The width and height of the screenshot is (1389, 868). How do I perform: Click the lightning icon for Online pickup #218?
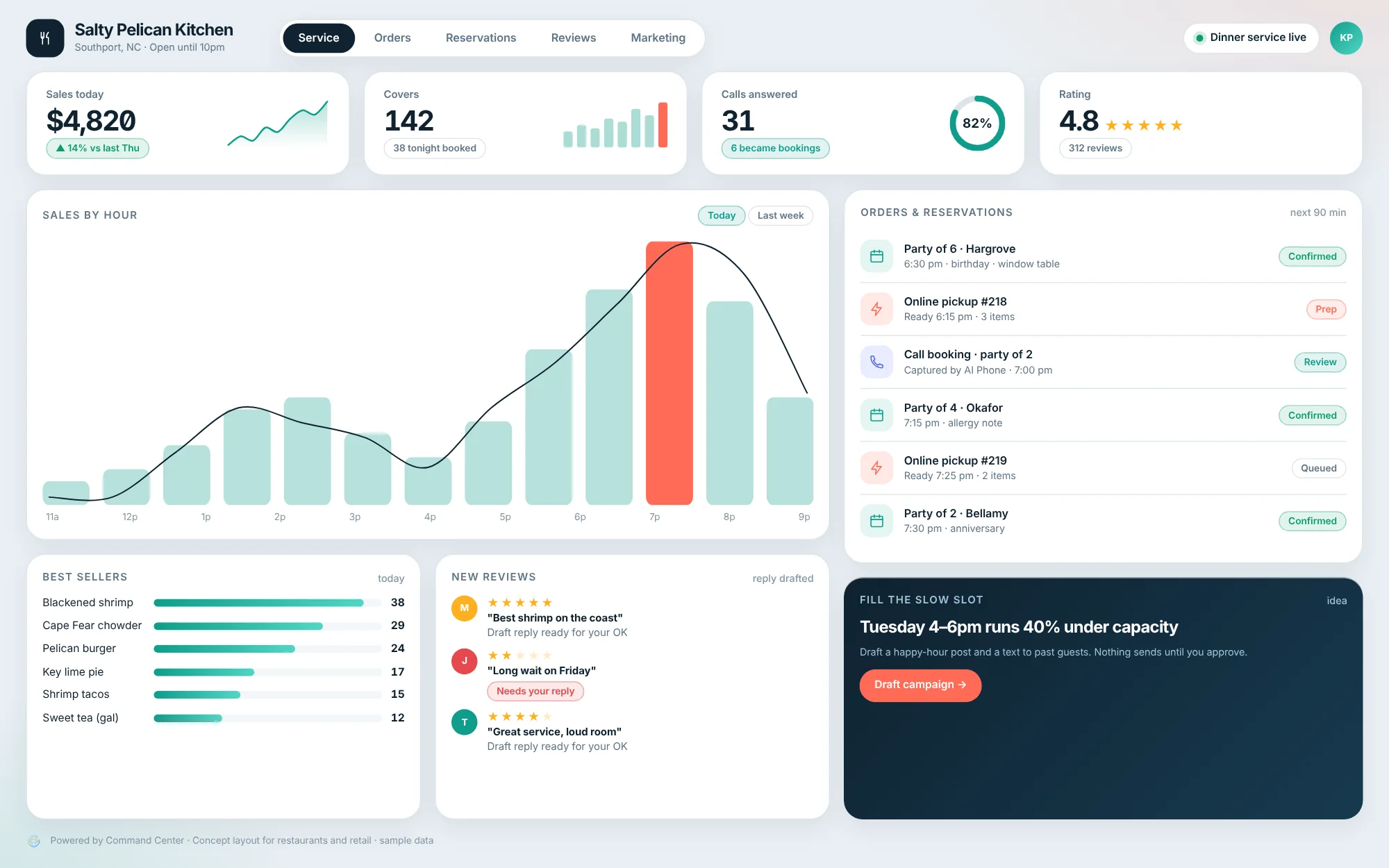point(876,309)
